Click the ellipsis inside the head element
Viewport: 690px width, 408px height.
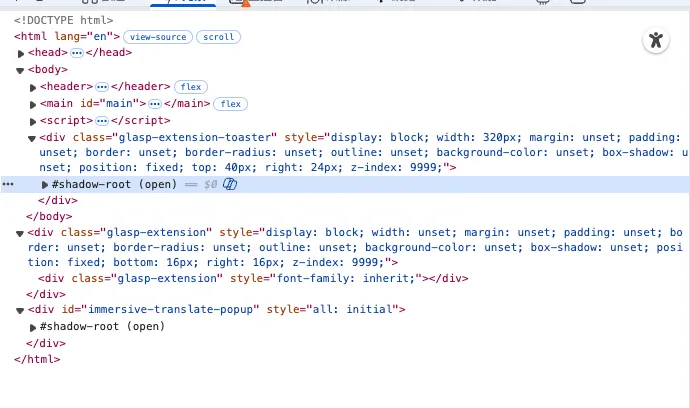[77, 53]
